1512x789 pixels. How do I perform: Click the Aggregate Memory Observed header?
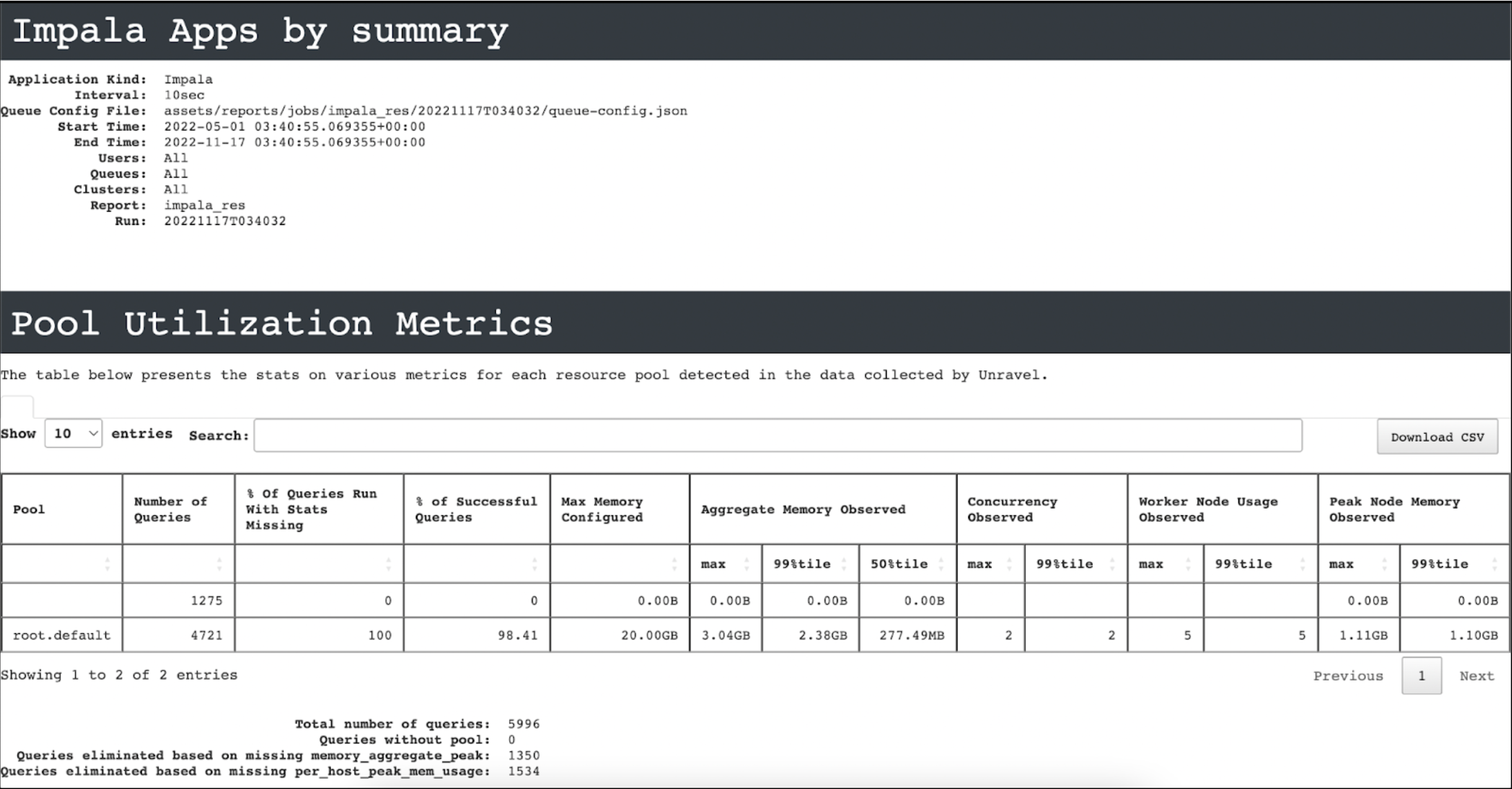coord(823,509)
